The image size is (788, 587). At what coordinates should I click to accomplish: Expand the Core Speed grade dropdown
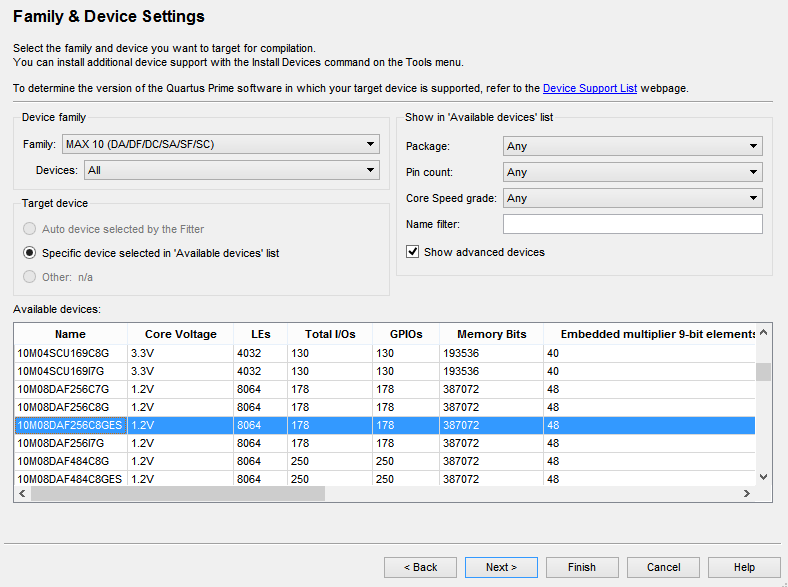pyautogui.click(x=633, y=198)
